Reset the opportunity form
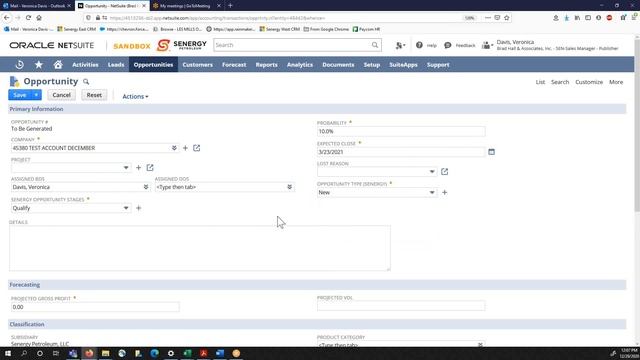The height and width of the screenshot is (360, 640). click(94, 95)
